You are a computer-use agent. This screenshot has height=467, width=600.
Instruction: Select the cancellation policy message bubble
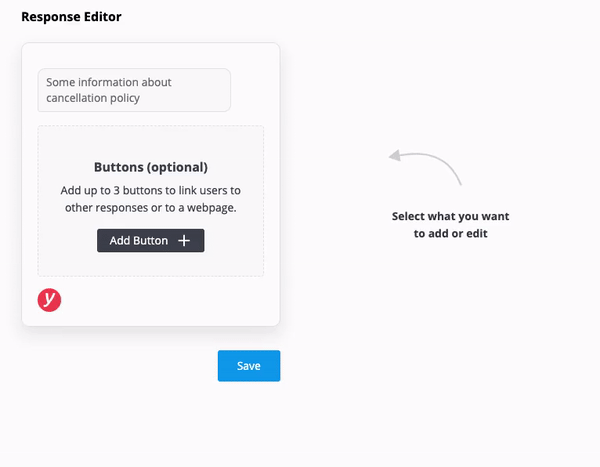(x=134, y=90)
